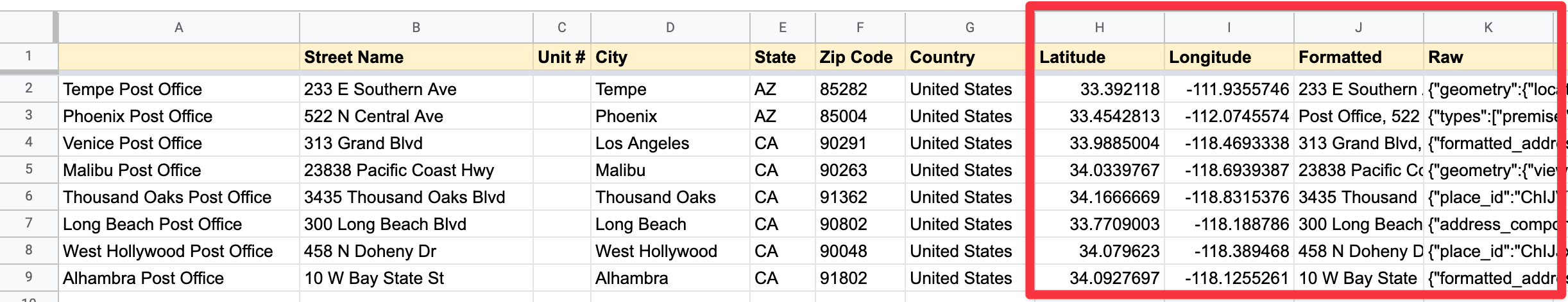Select the Street Name header cell
1568x302 pixels.
point(416,57)
